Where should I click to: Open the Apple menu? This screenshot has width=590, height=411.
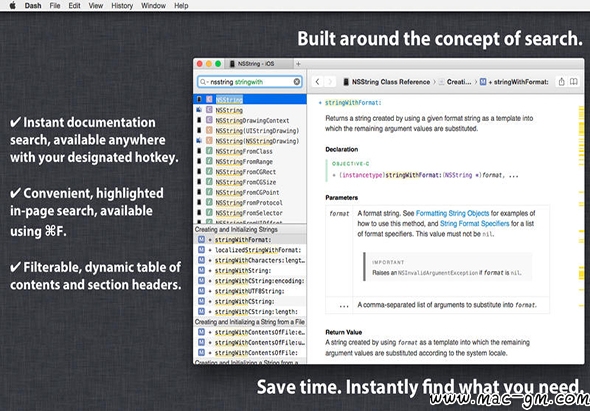12,6
